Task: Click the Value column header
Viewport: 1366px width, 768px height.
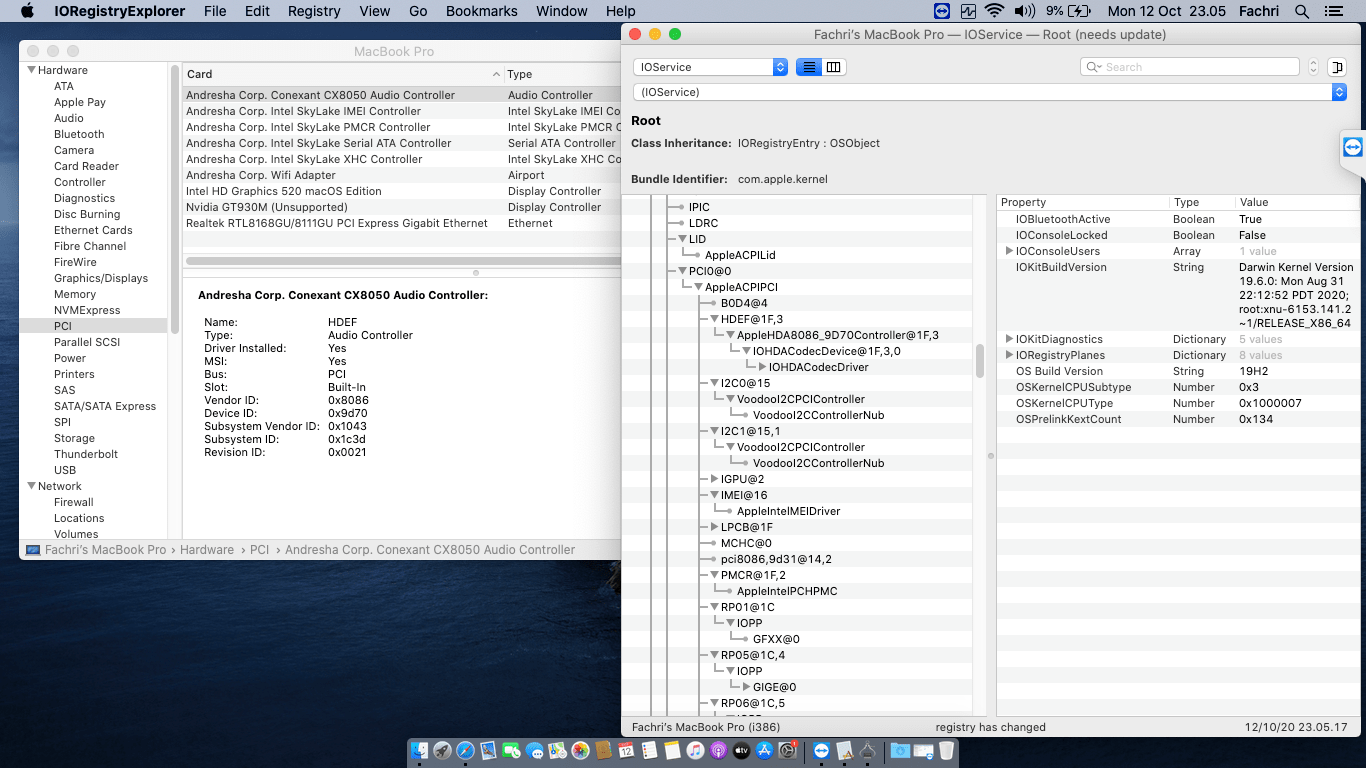Action: click(x=1297, y=202)
